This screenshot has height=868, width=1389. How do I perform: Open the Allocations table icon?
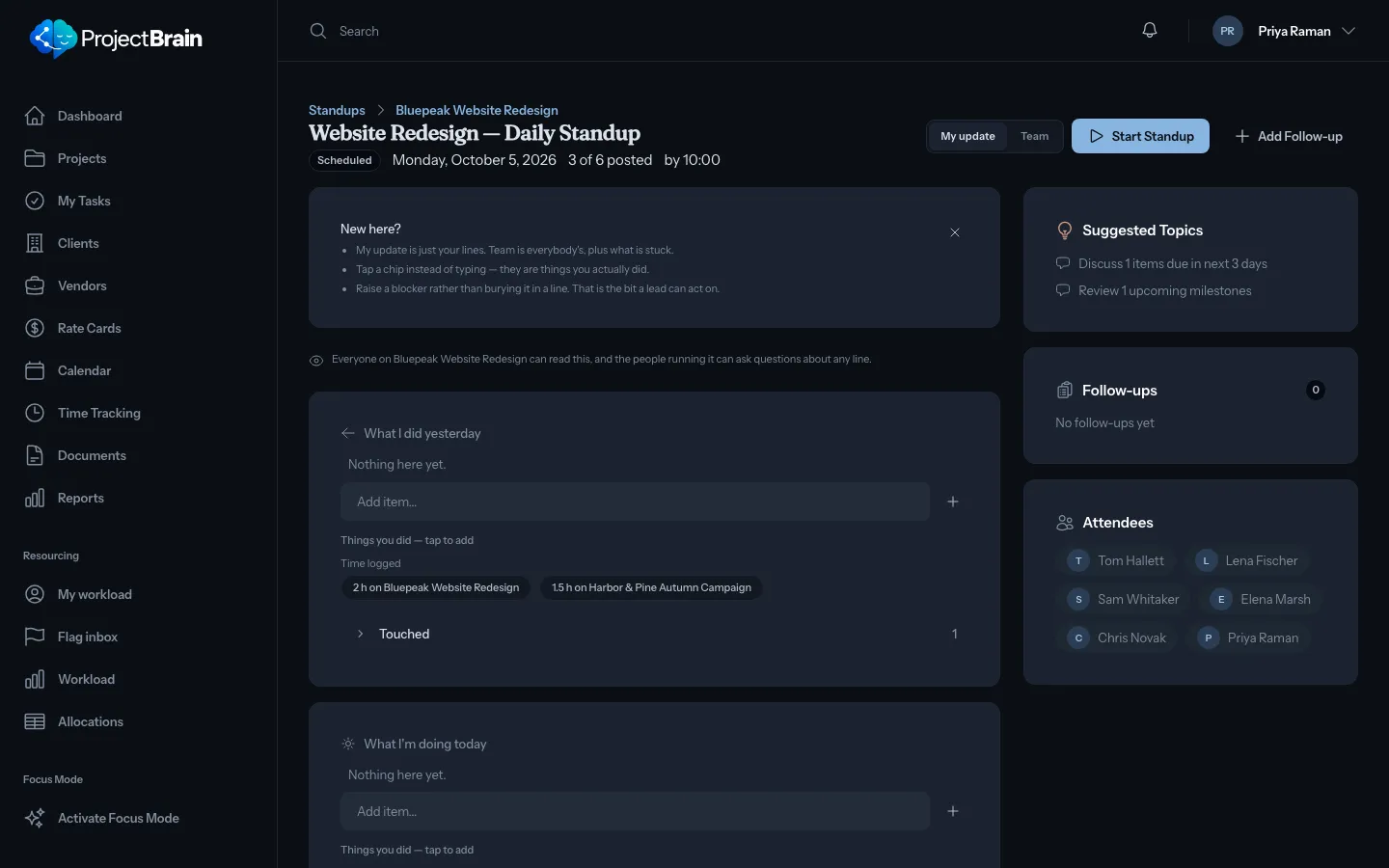click(x=35, y=721)
